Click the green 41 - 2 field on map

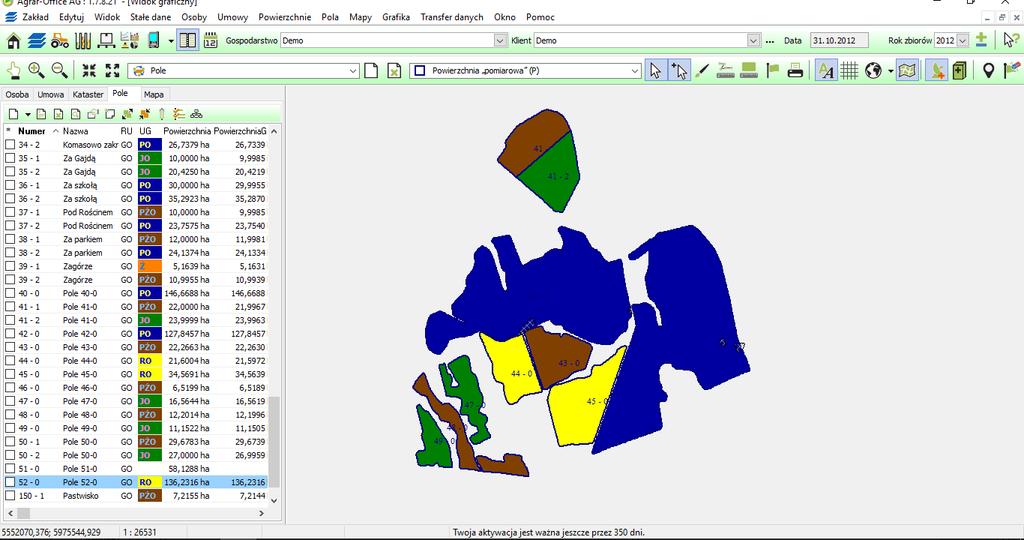(552, 173)
